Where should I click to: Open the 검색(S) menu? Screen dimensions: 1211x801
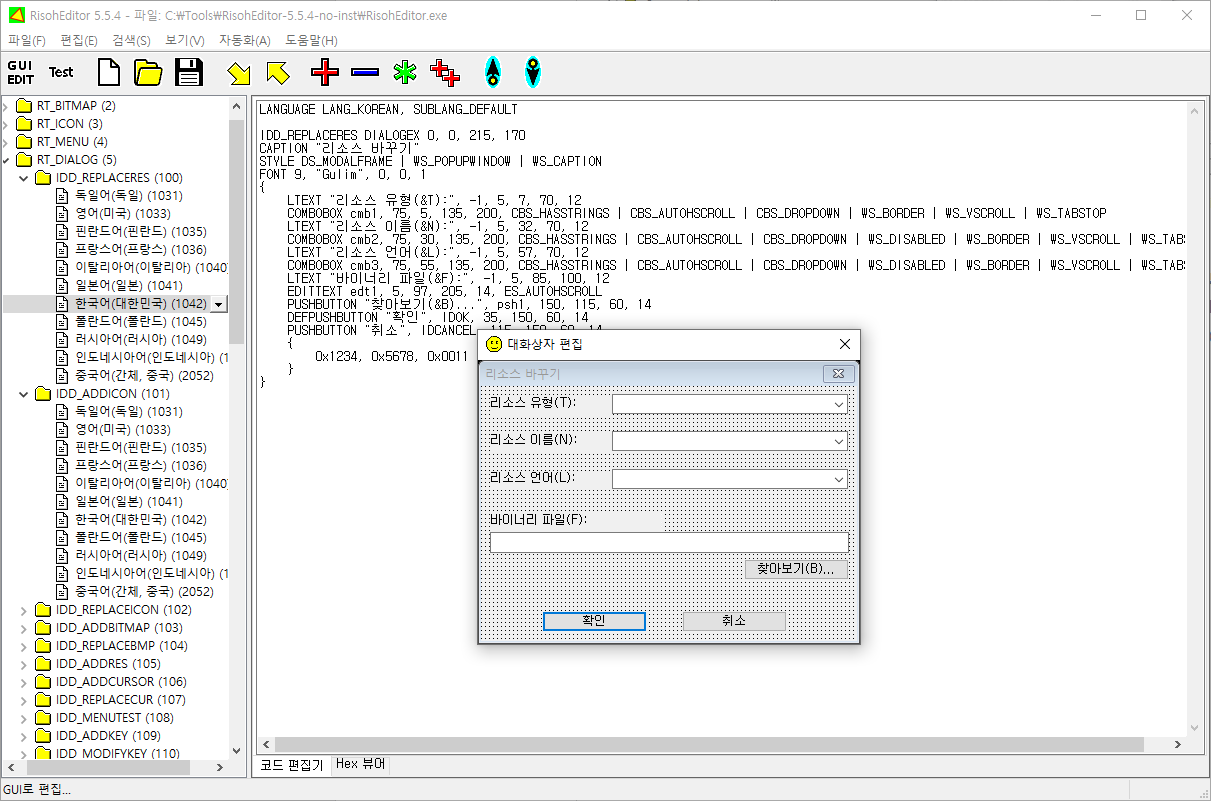(x=131, y=40)
